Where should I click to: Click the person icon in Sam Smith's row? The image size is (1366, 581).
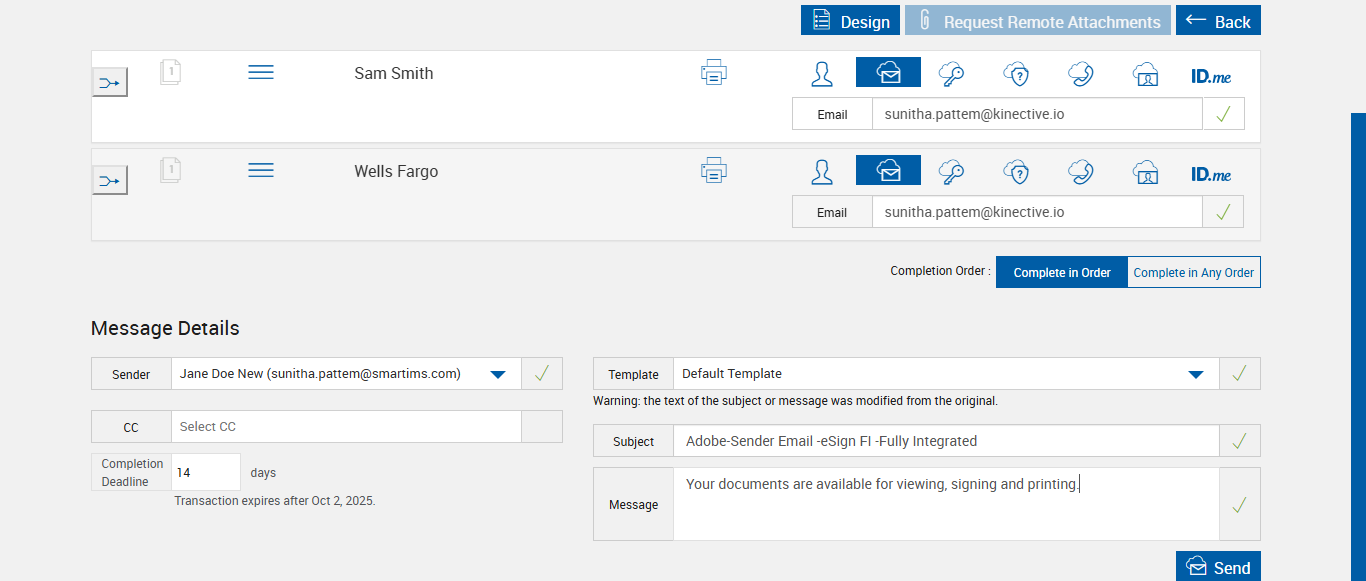(822, 73)
